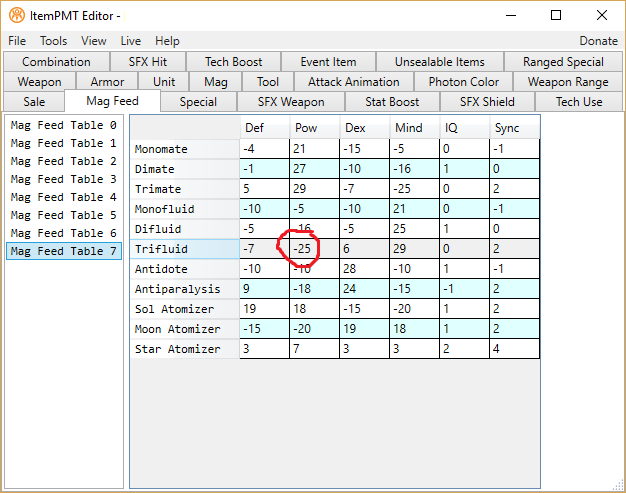Click the Star Atomizer Sync cell

[514, 349]
